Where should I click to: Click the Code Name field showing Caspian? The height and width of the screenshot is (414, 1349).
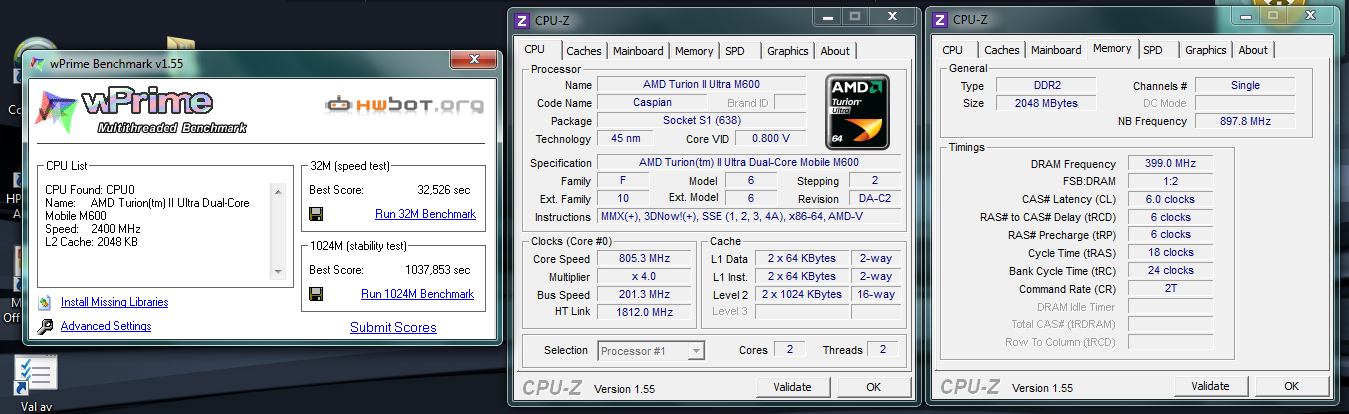coord(652,102)
